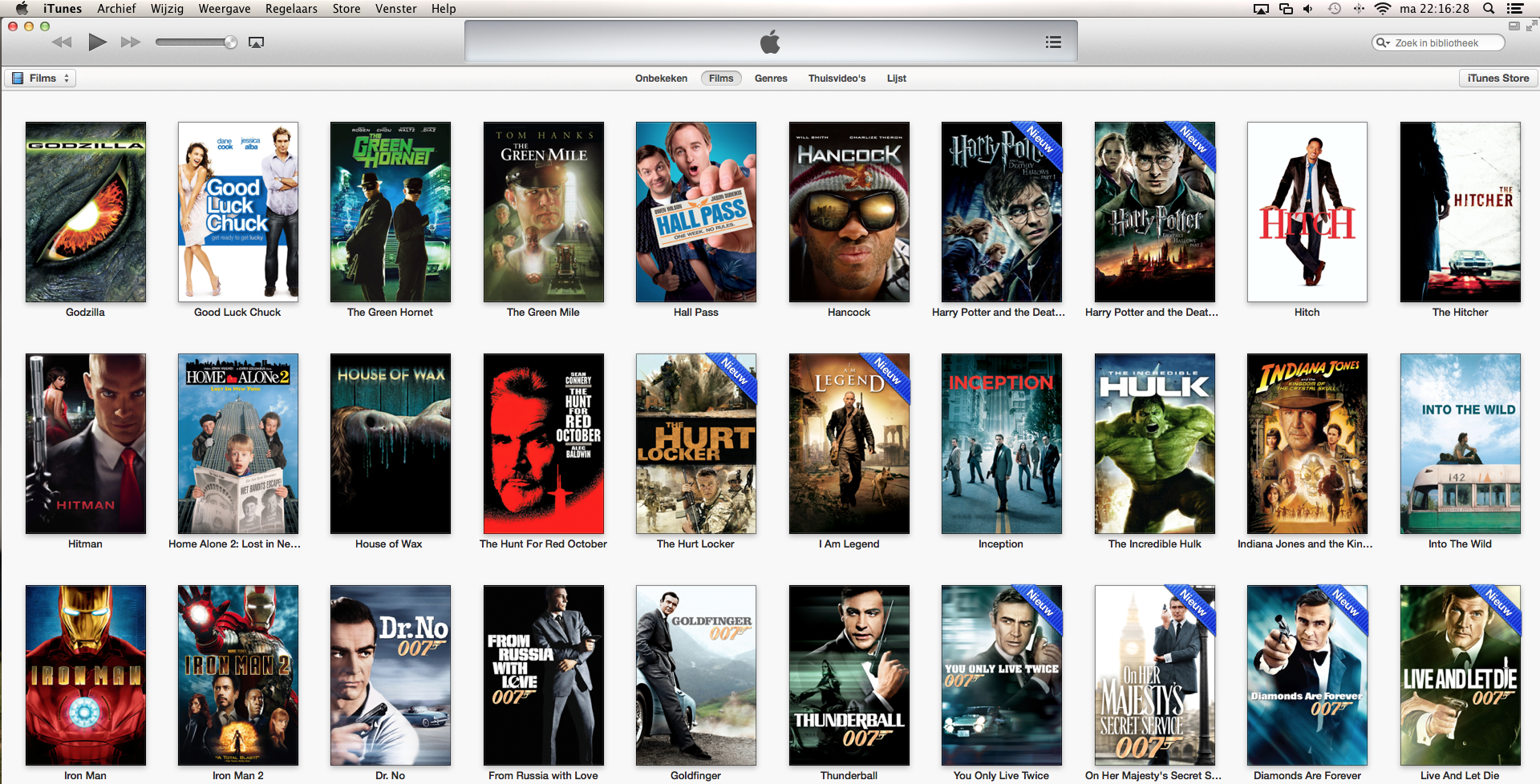Viewport: 1540px width, 784px height.
Task: Switch to the Onbekeken tab
Action: pos(661,78)
